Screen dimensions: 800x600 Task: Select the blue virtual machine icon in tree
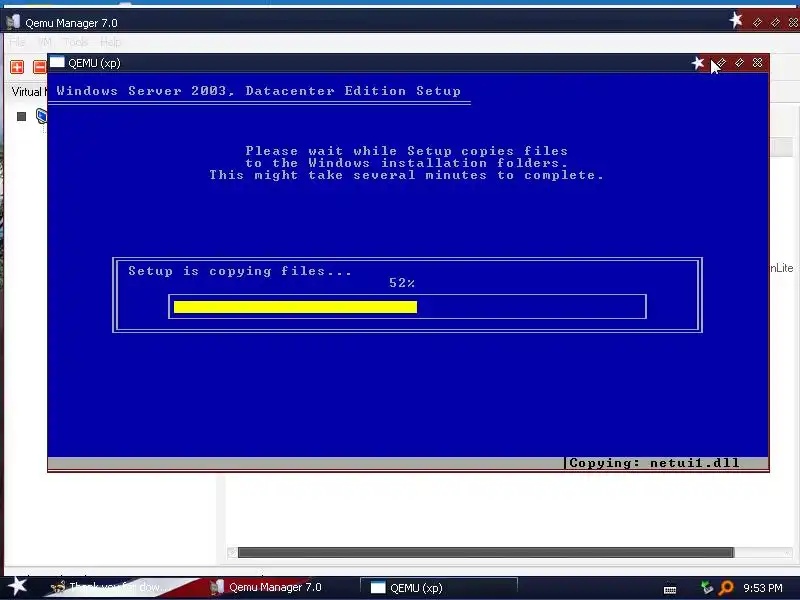pos(41,116)
